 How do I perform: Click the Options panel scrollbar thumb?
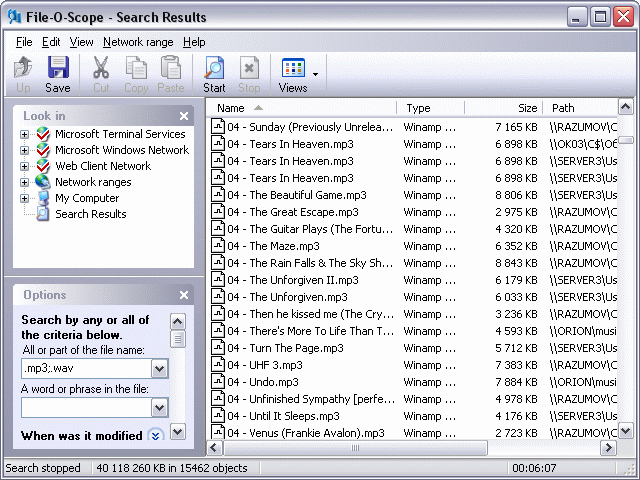[x=178, y=339]
